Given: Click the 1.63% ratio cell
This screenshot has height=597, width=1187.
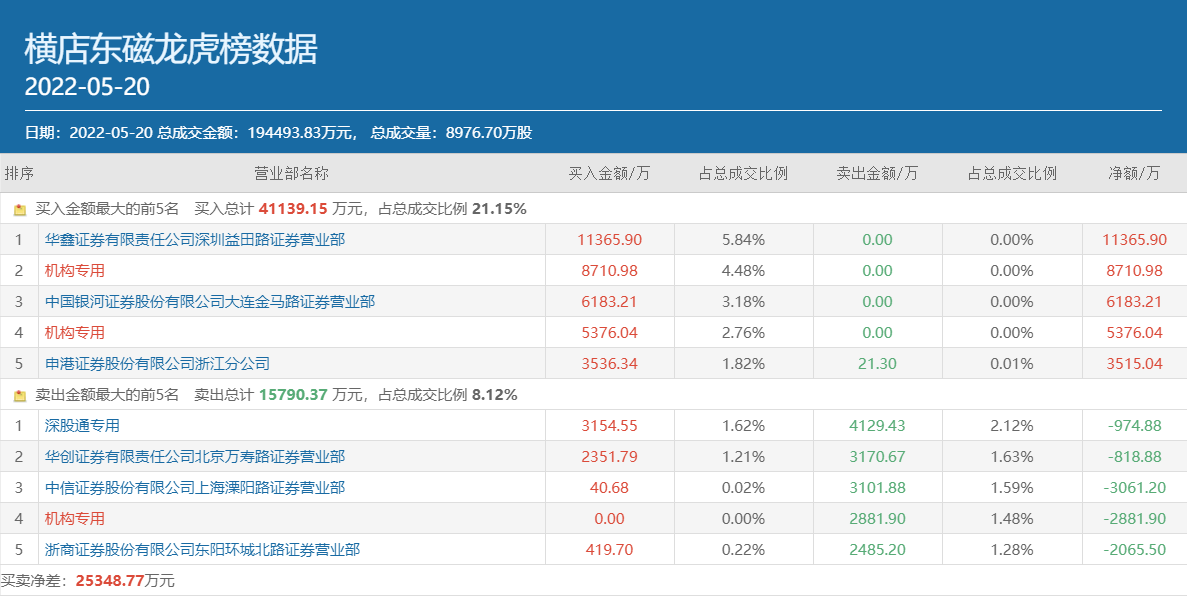Looking at the screenshot, I should click(x=1011, y=457).
